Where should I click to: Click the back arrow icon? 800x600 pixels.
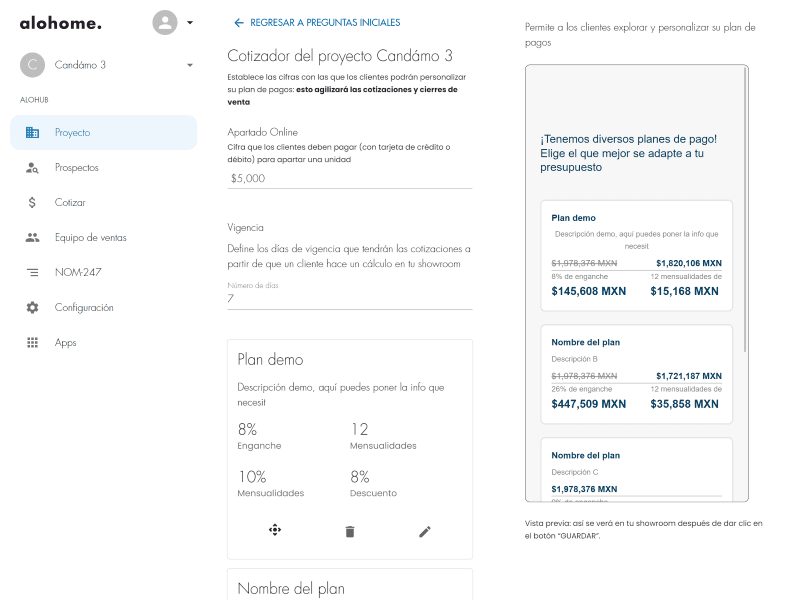(x=238, y=22)
